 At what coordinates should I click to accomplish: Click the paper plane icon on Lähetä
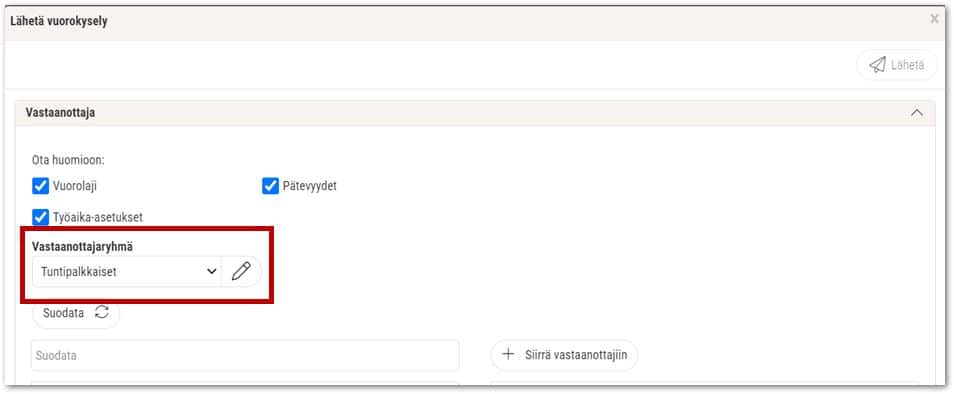point(877,65)
